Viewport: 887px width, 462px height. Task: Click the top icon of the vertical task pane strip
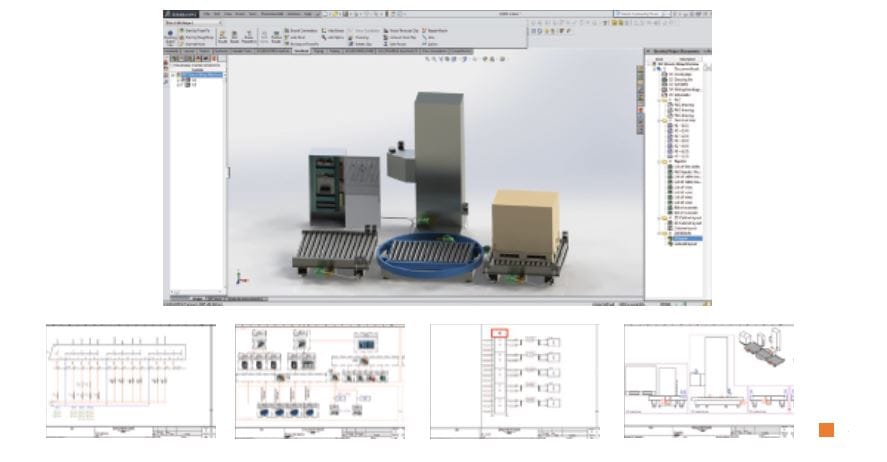click(640, 68)
